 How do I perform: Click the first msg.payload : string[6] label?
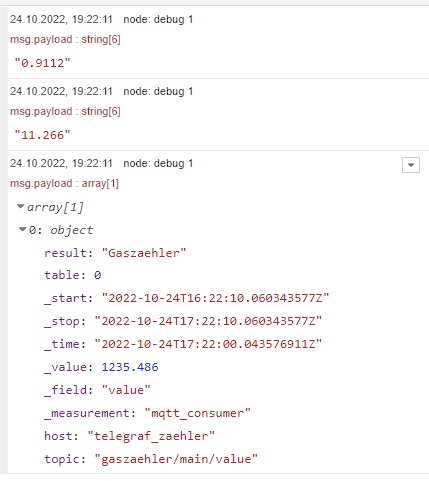65,39
